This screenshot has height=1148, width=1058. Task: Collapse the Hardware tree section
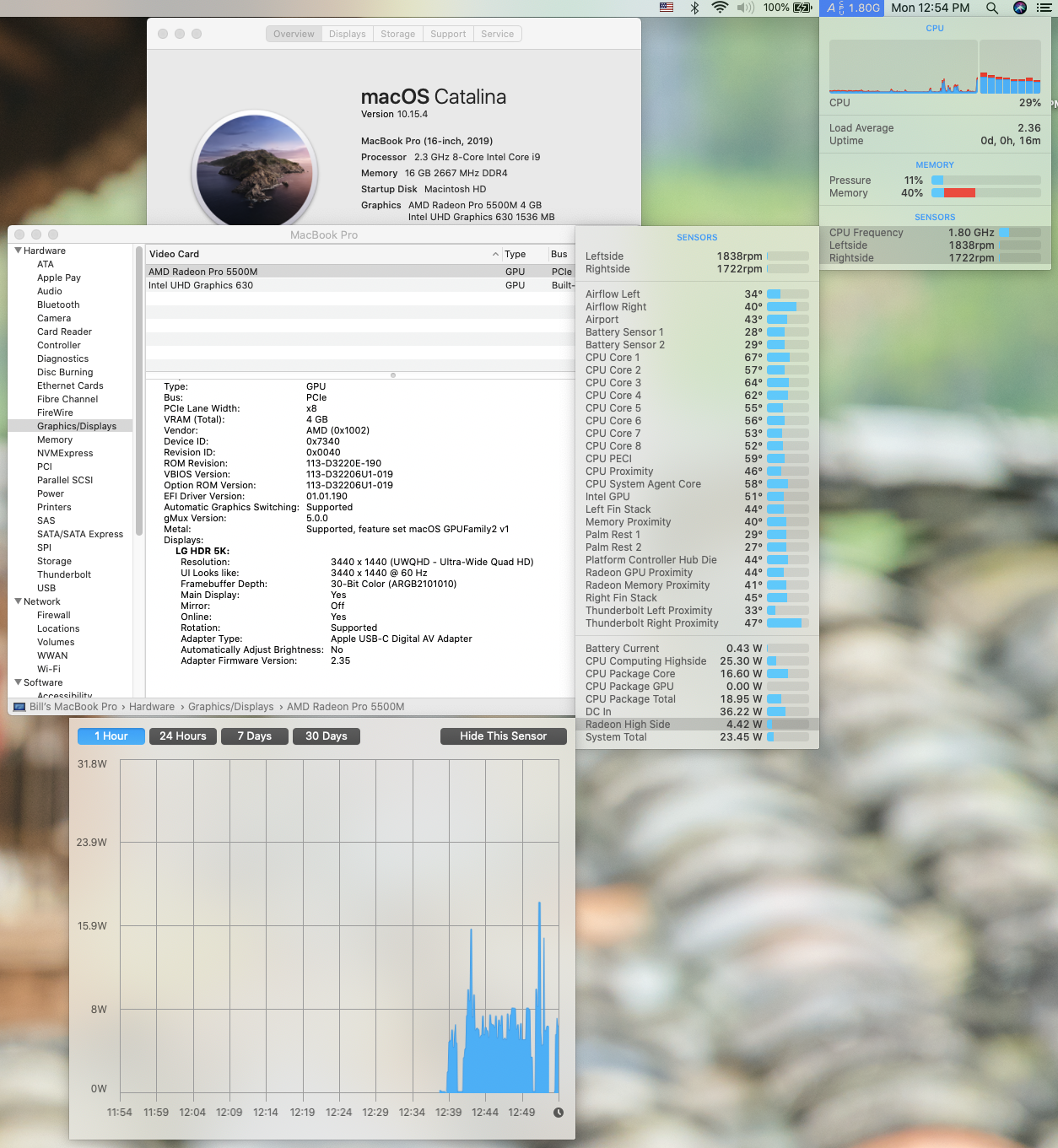coord(18,251)
